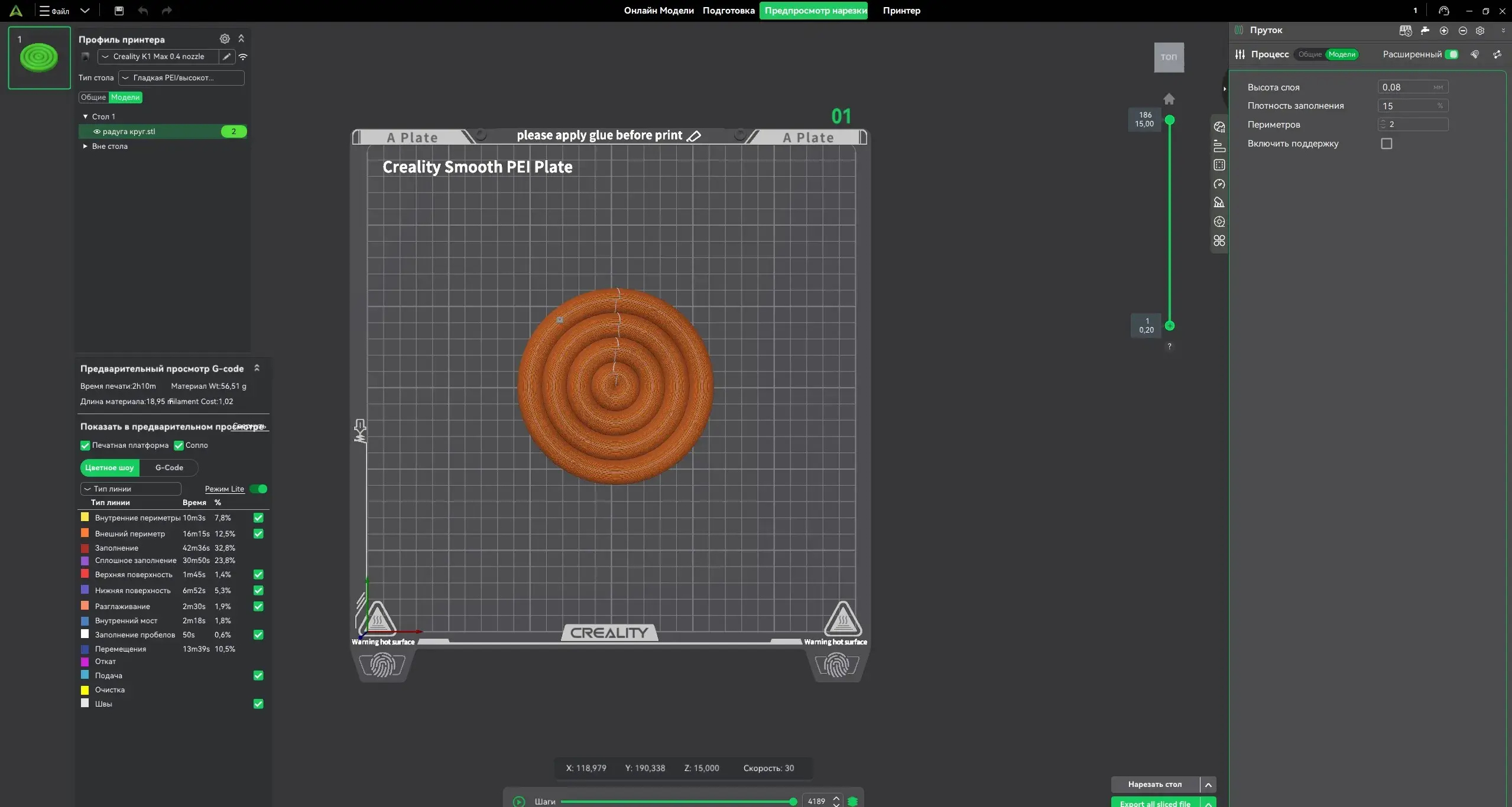Switch off Режим Lite toggle
Screen dimensions: 1512x807
(x=258, y=489)
